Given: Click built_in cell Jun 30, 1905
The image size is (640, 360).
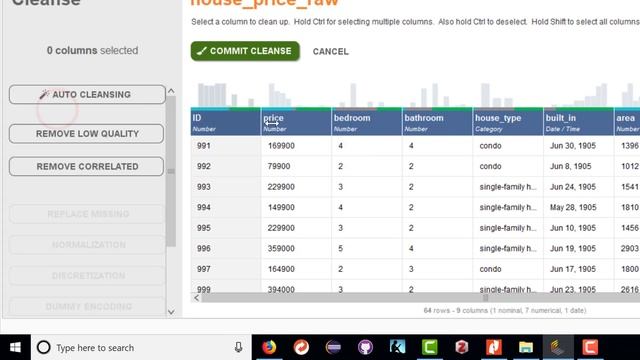Looking at the screenshot, I should coord(579,146).
